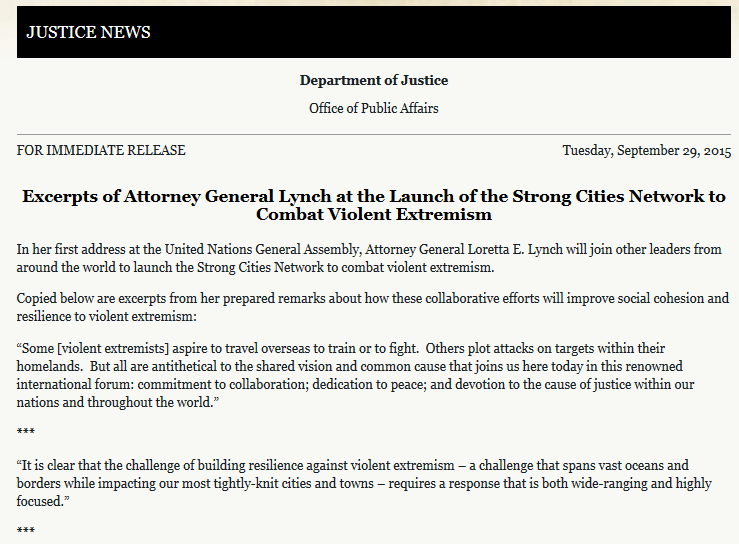Click the horizontal rule below Office of Public Affairs
The height and width of the screenshot is (544, 739).
373,134
